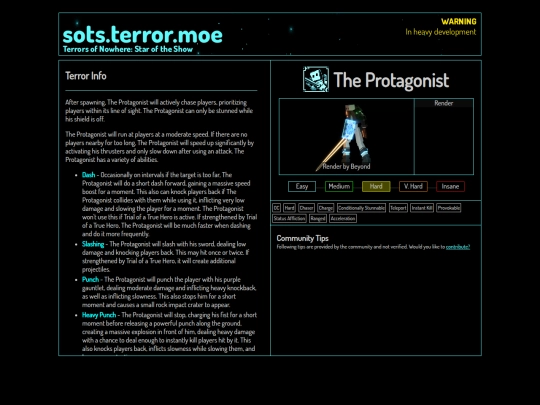Click the Teleport tag

[x=398, y=208]
